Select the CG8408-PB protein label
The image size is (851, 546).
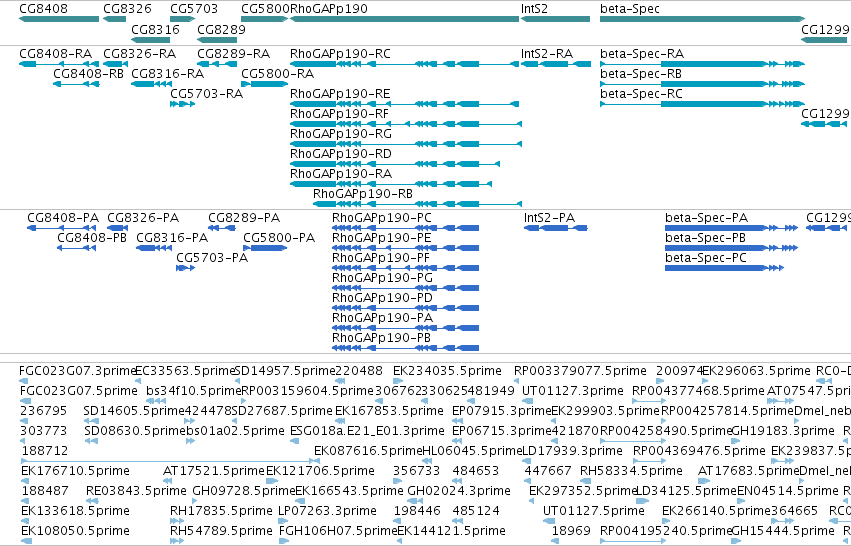click(x=92, y=238)
